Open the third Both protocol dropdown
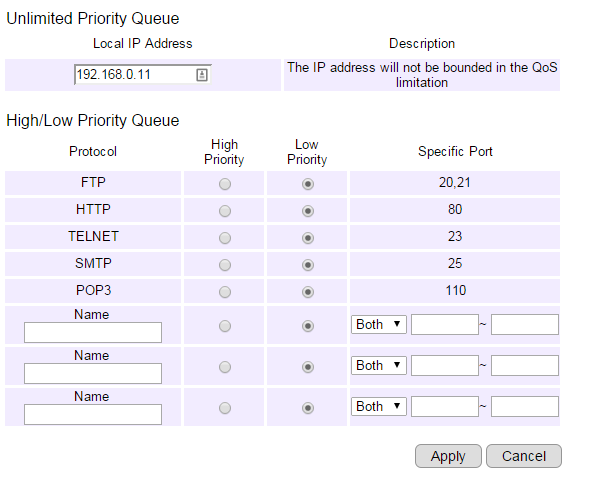The width and height of the screenshot is (593, 478). (x=379, y=407)
